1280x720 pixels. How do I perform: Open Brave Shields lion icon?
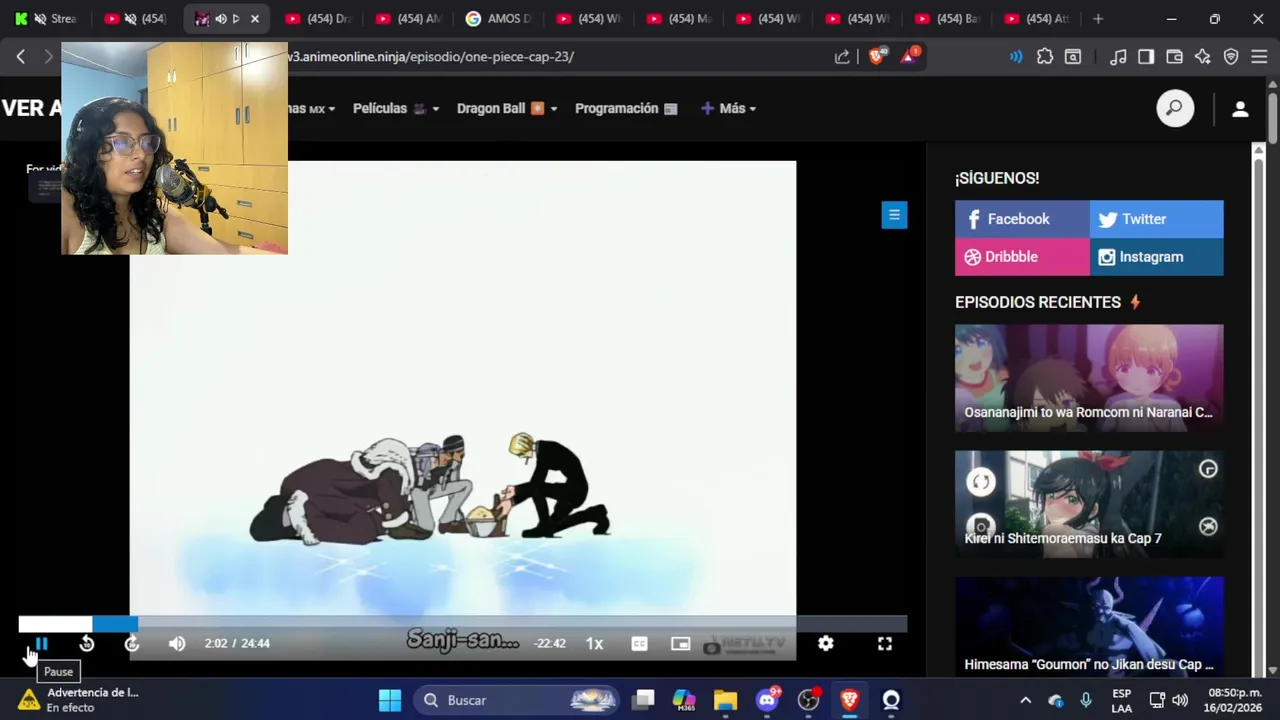(876, 57)
